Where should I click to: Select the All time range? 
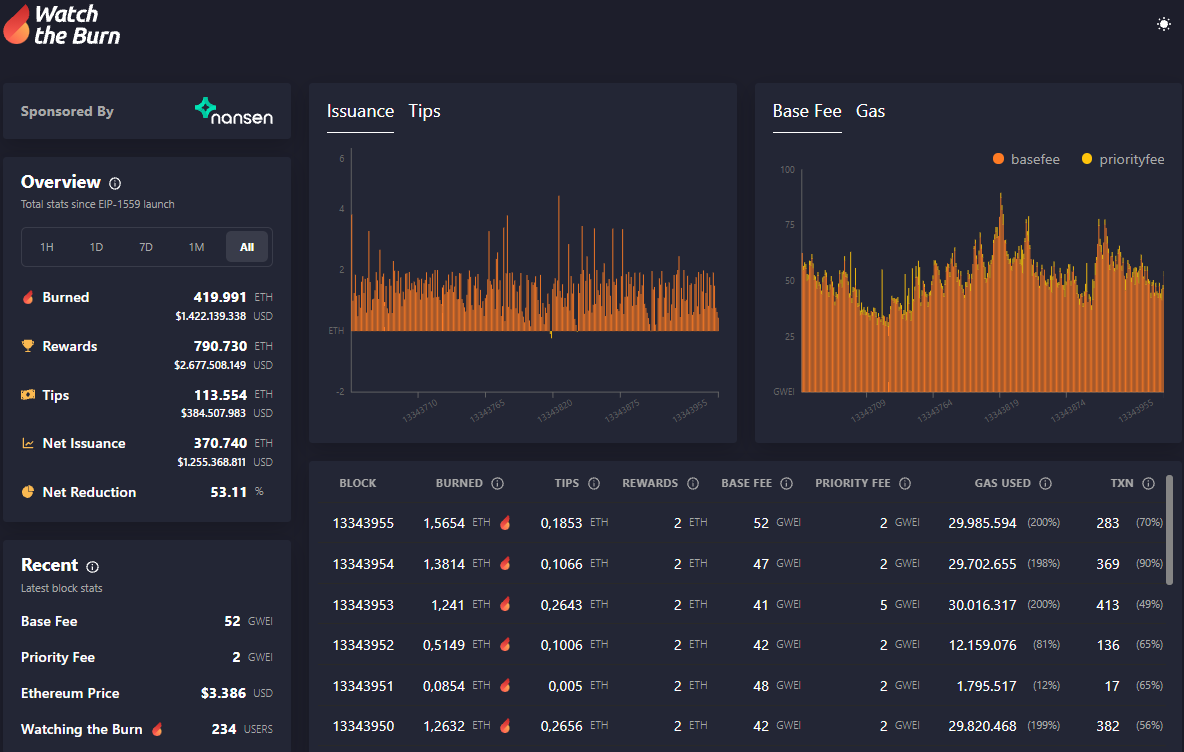coord(247,247)
